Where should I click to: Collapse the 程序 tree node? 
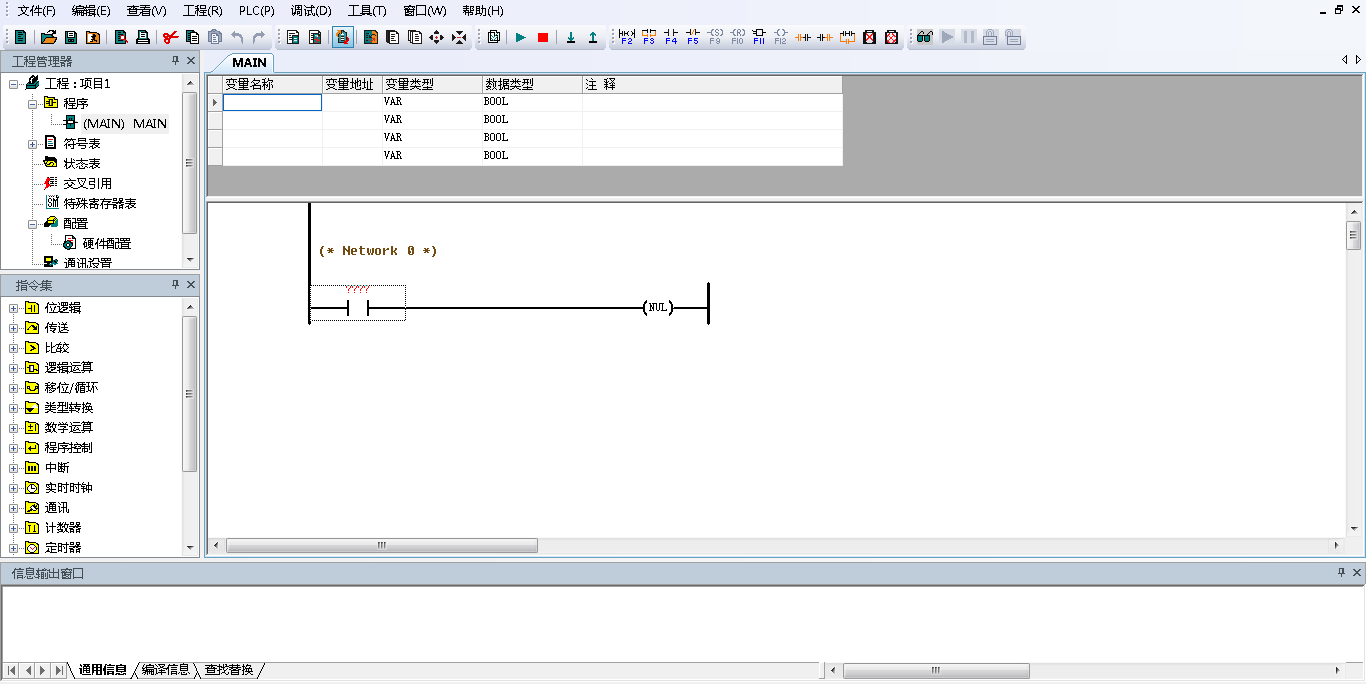click(33, 103)
